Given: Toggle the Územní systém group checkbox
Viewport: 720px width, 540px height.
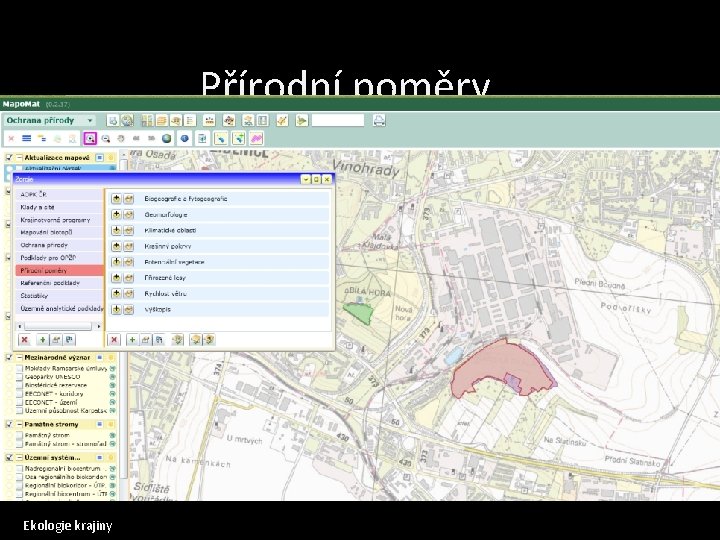Looking at the screenshot, I should pos(9,457).
